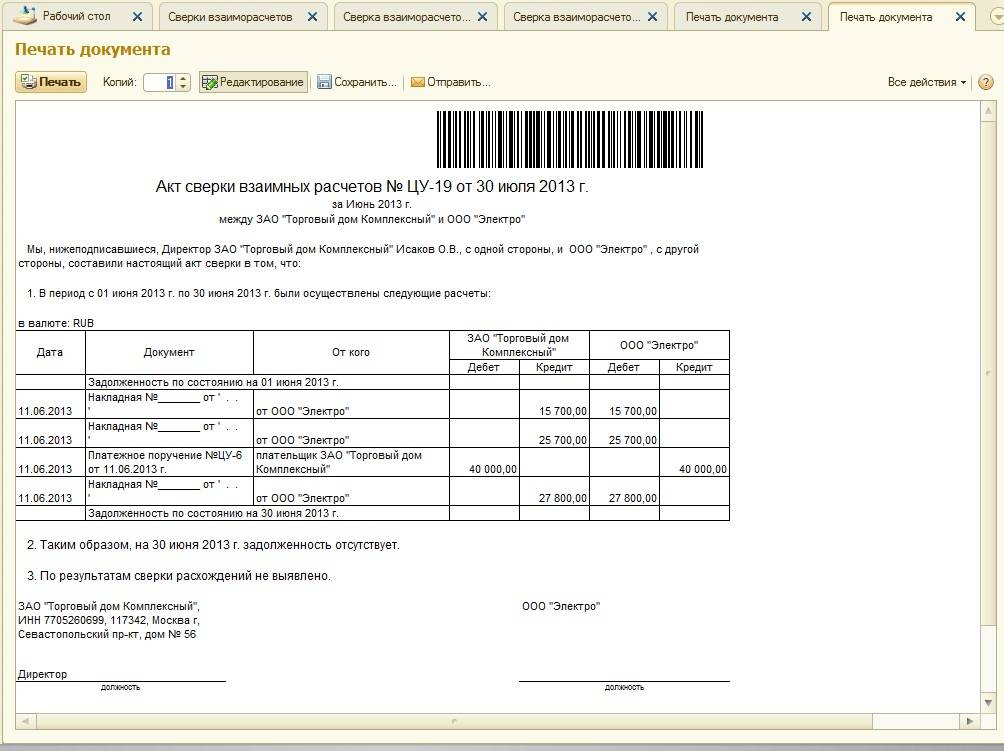Close the Сверки взаиморасчетов tab

313,17
